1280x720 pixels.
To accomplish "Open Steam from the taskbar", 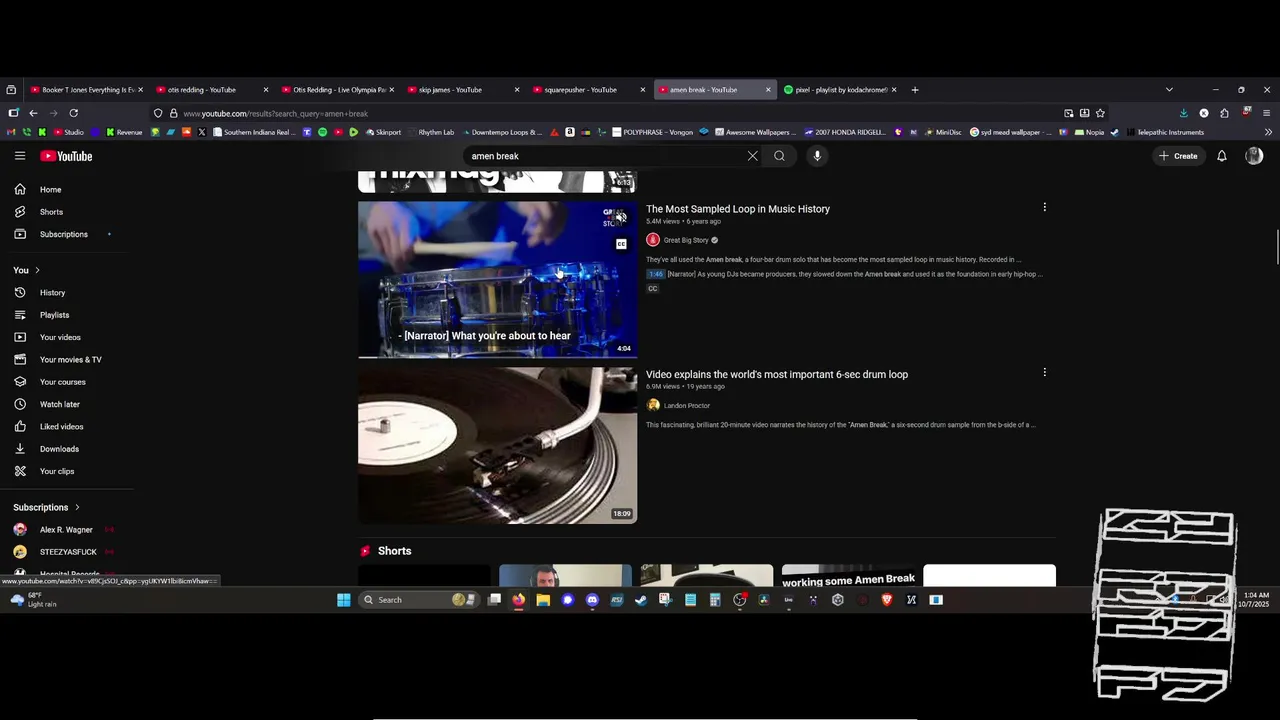I will coord(641,600).
